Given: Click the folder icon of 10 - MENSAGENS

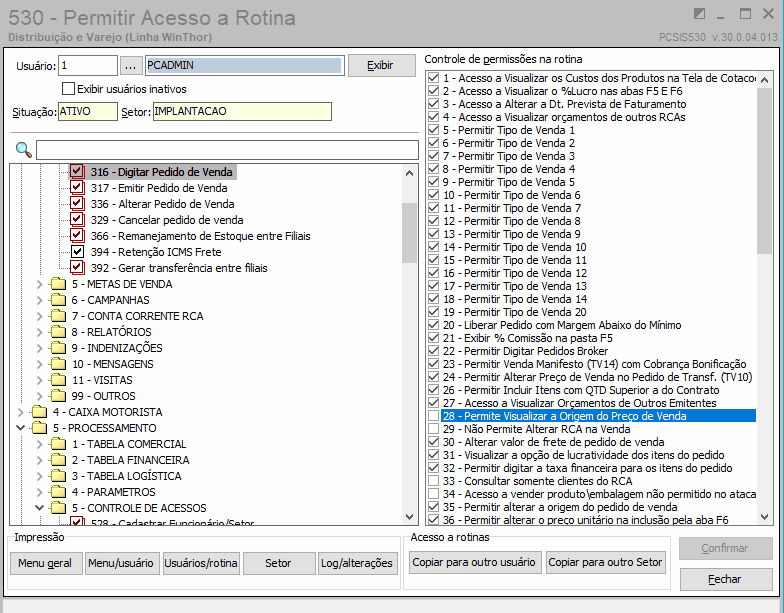Looking at the screenshot, I should pyautogui.click(x=58, y=364).
